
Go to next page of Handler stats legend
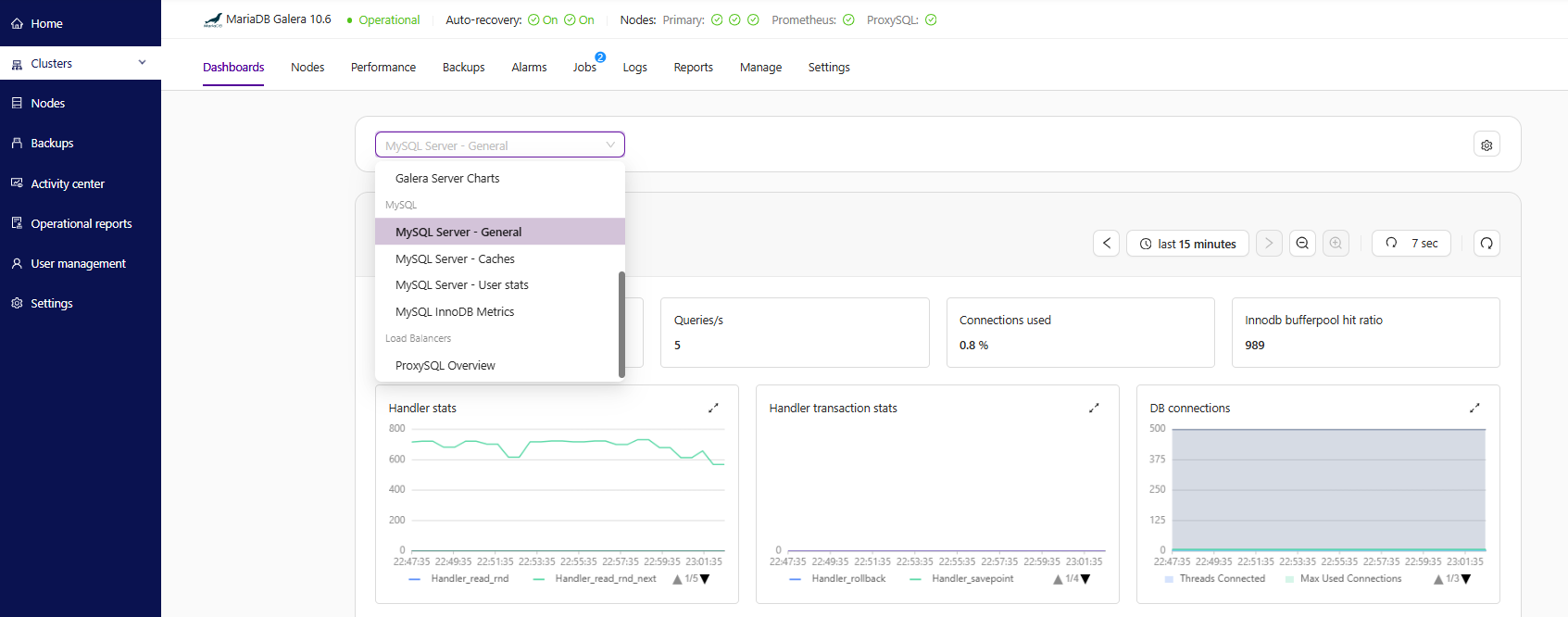click(x=705, y=579)
